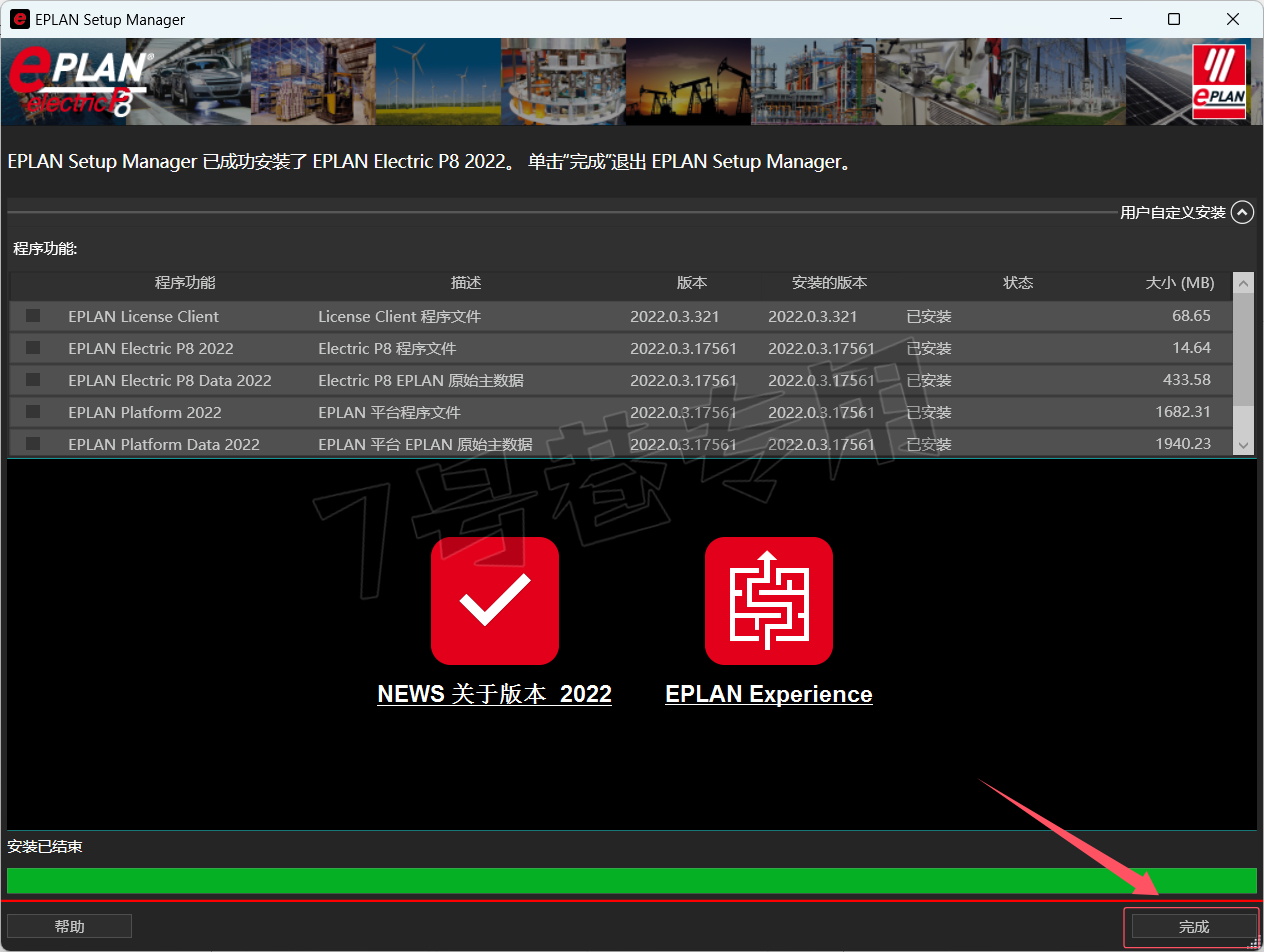The image size is (1264, 952).
Task: Select the EPLAN Platform Data 2022 name
Action: point(164,444)
